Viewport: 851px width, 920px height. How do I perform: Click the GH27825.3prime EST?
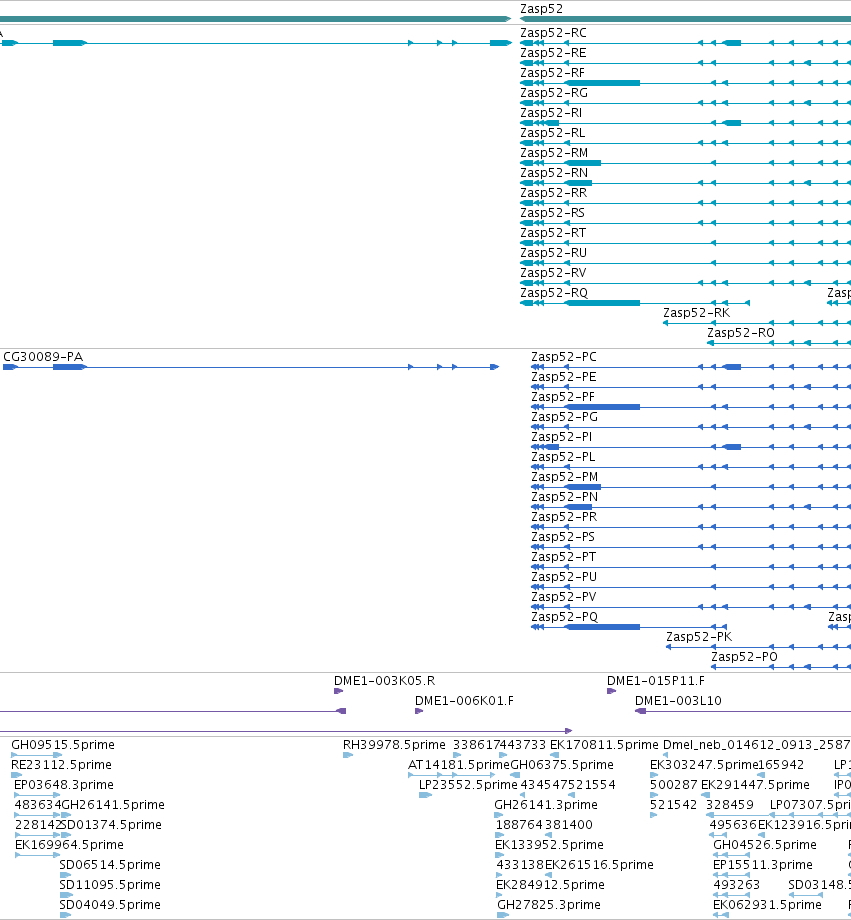(x=549, y=904)
